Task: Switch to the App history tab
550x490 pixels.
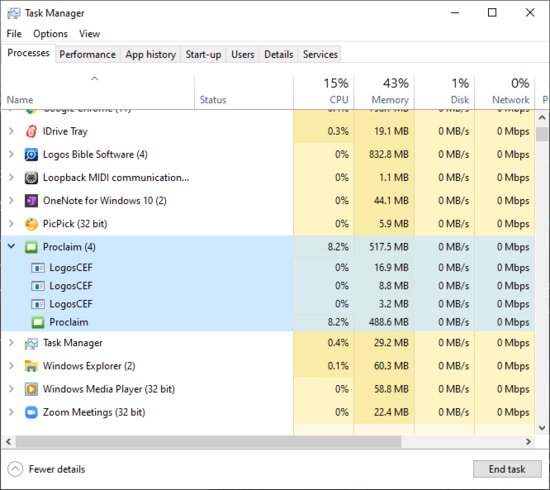Action: [x=150, y=54]
